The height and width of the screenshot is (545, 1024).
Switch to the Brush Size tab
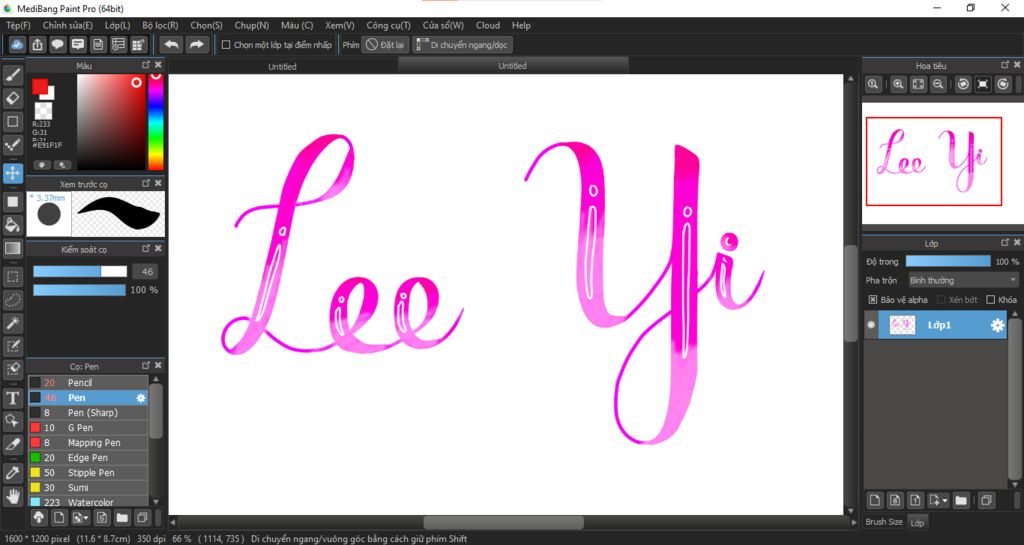(884, 522)
